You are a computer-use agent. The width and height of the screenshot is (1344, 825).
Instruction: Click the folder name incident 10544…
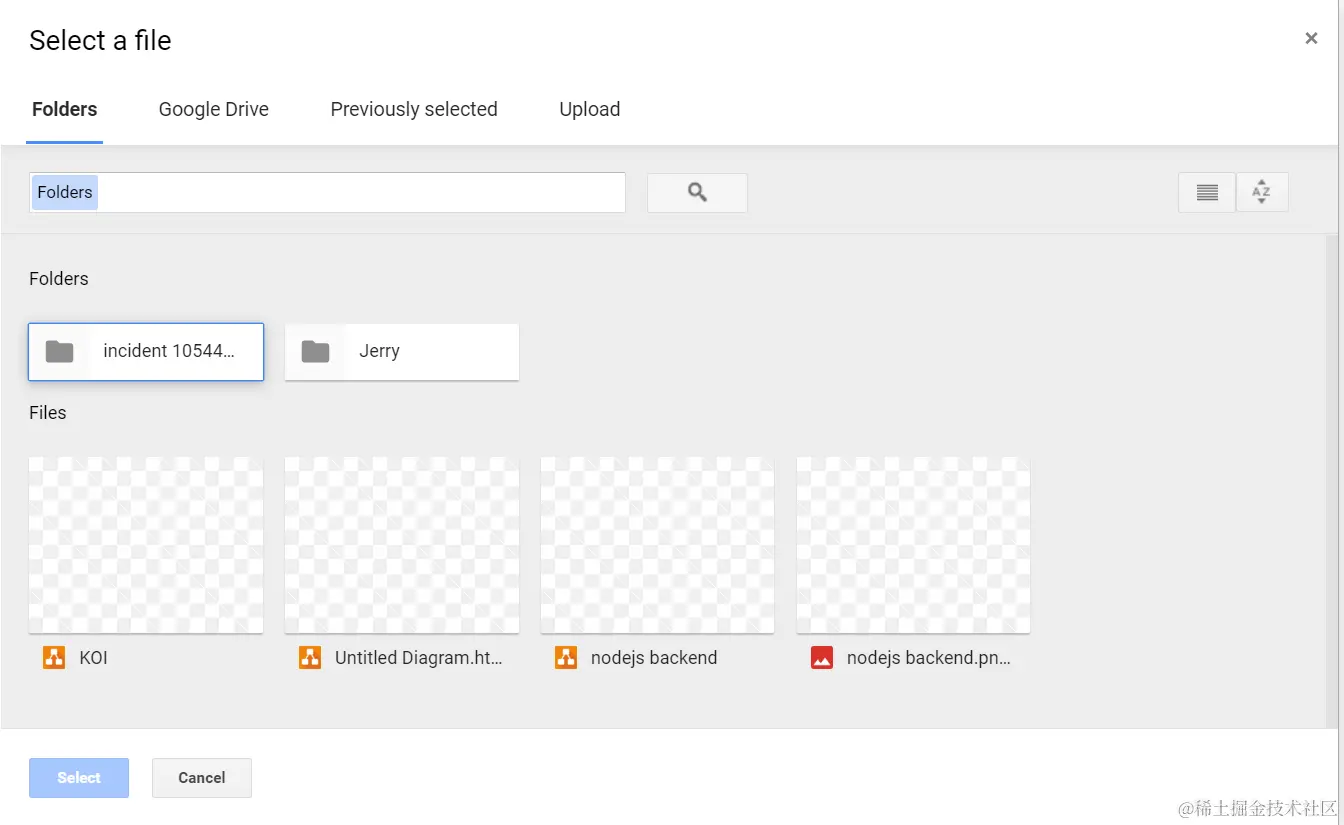pyautogui.click(x=169, y=351)
